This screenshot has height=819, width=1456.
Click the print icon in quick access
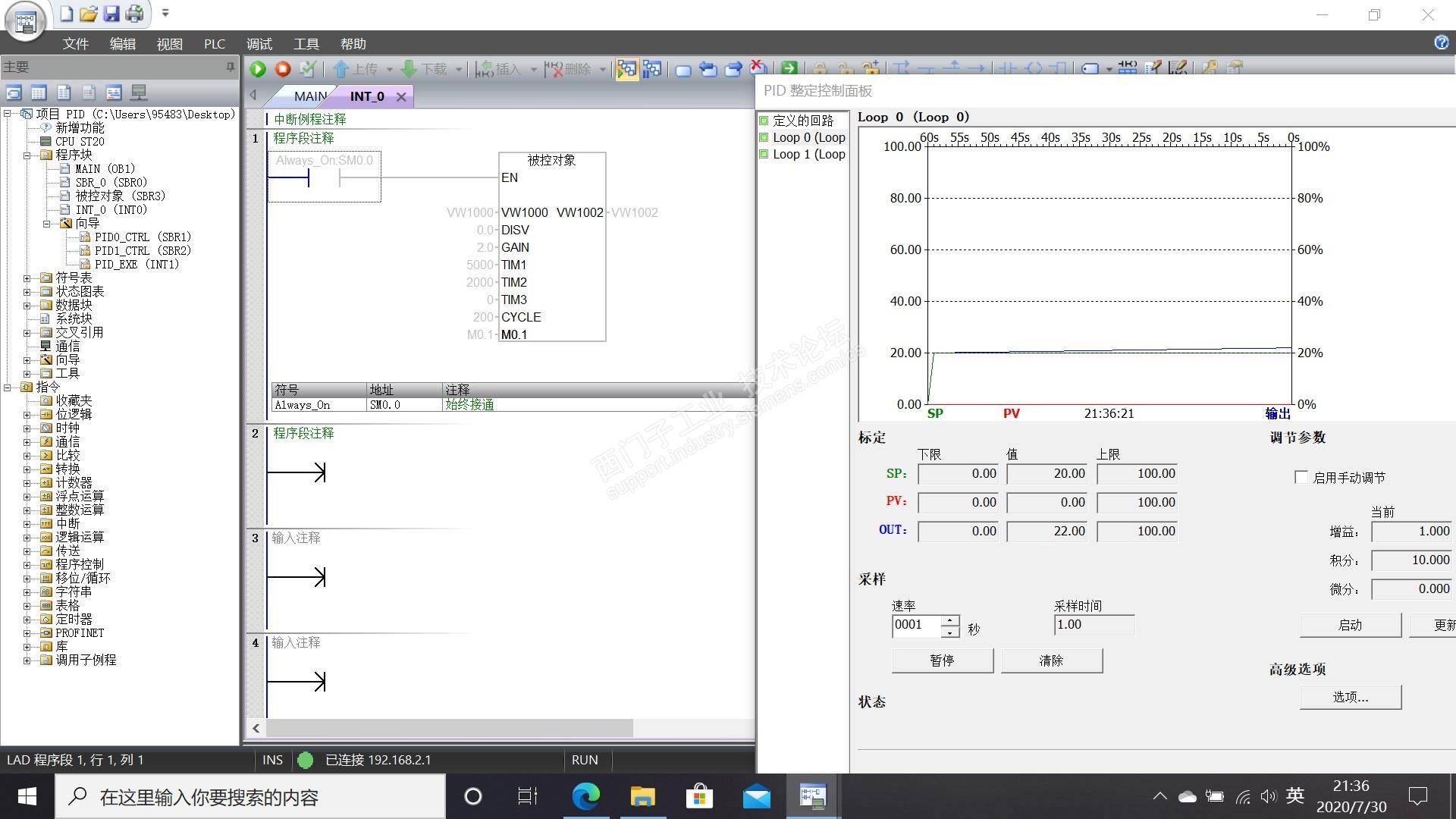tap(134, 14)
